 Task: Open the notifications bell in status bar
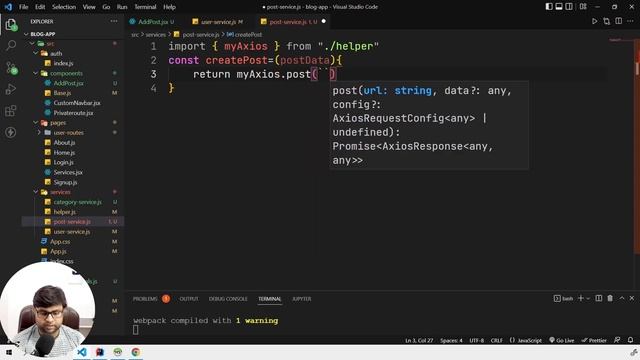[x=631, y=340]
